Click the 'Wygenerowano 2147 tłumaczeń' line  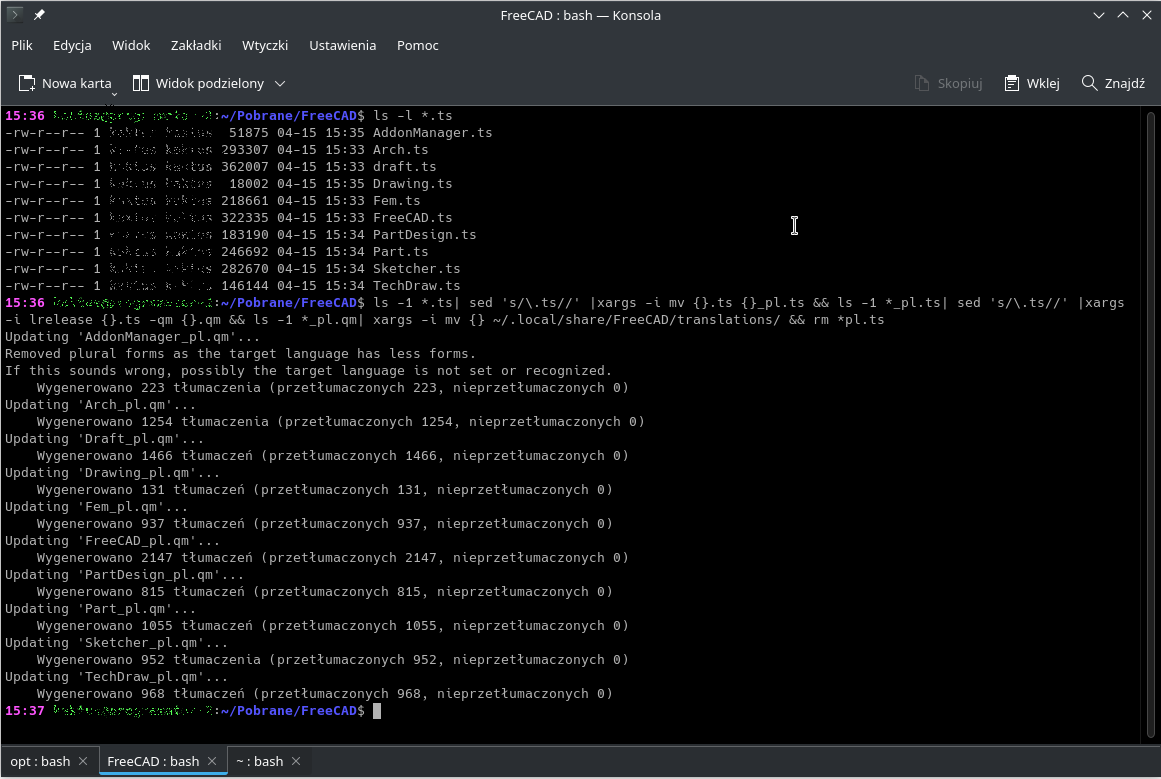(x=332, y=558)
